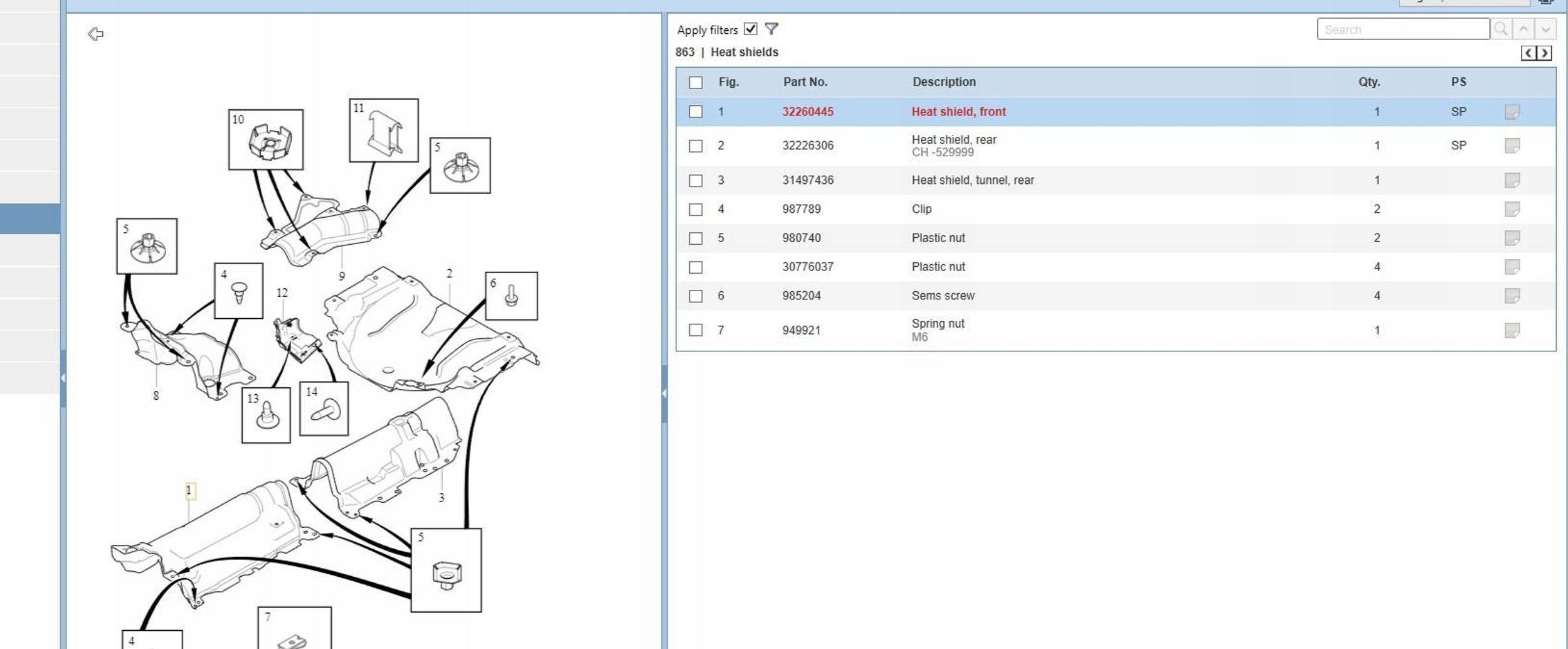Select part number 987789
This screenshot has width=1568, height=649.
[x=802, y=209]
